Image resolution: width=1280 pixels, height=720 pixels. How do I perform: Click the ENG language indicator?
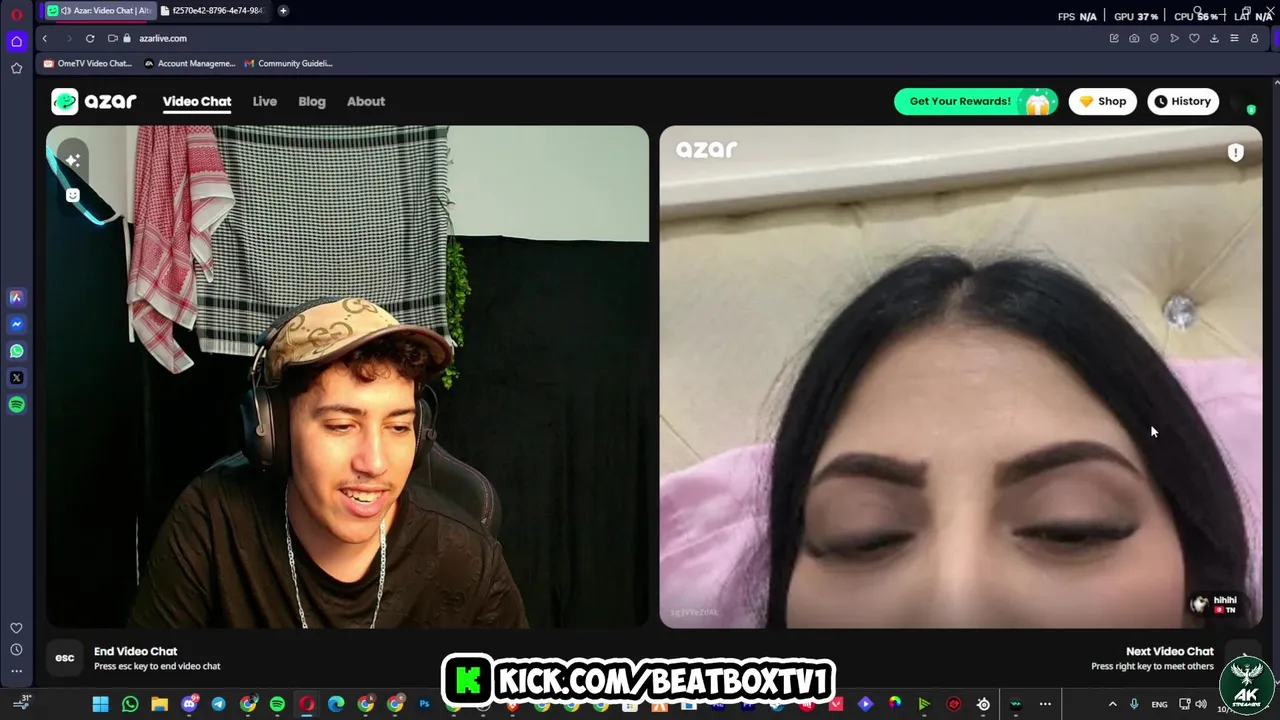[x=1159, y=704]
